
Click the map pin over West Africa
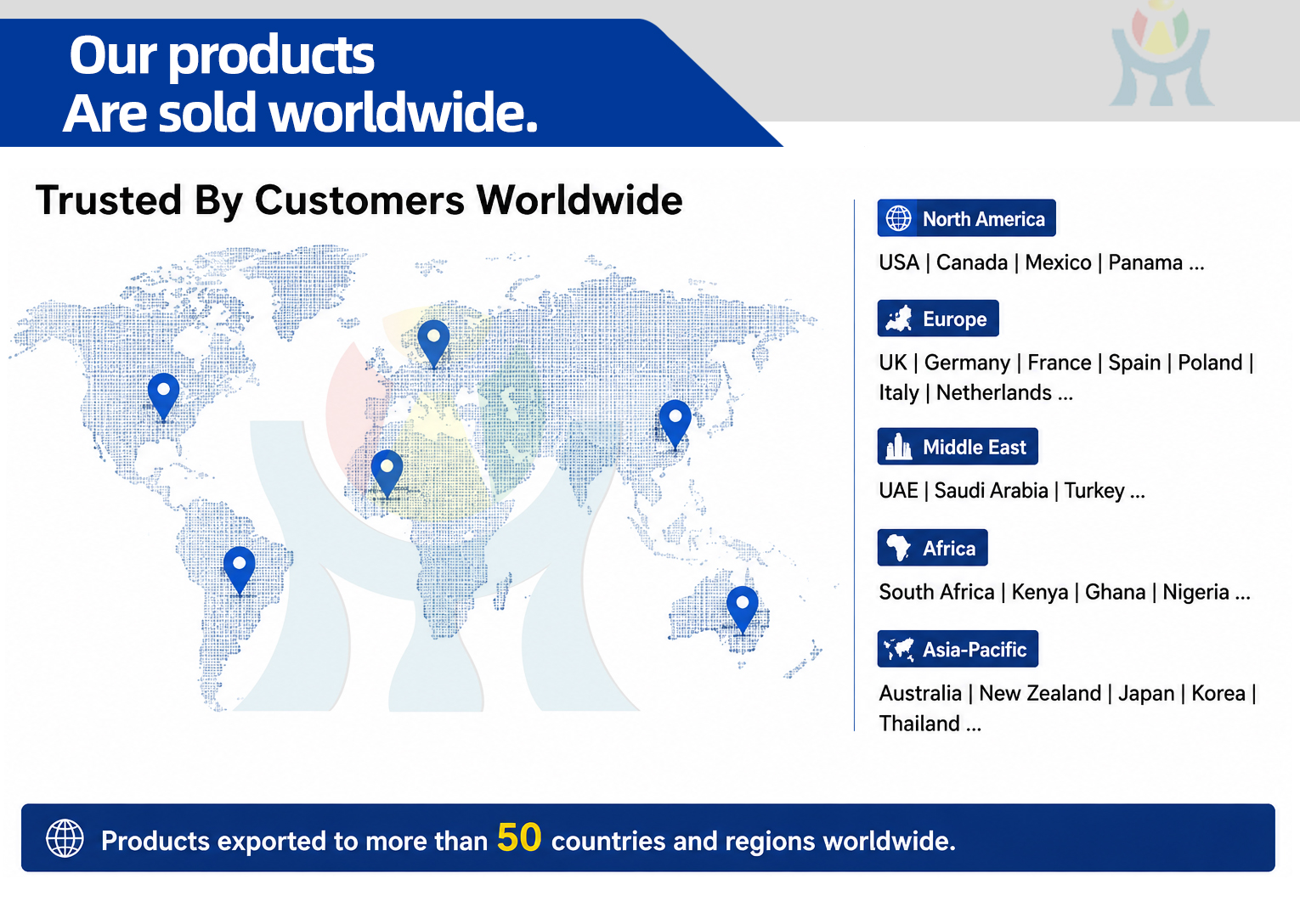387,474
